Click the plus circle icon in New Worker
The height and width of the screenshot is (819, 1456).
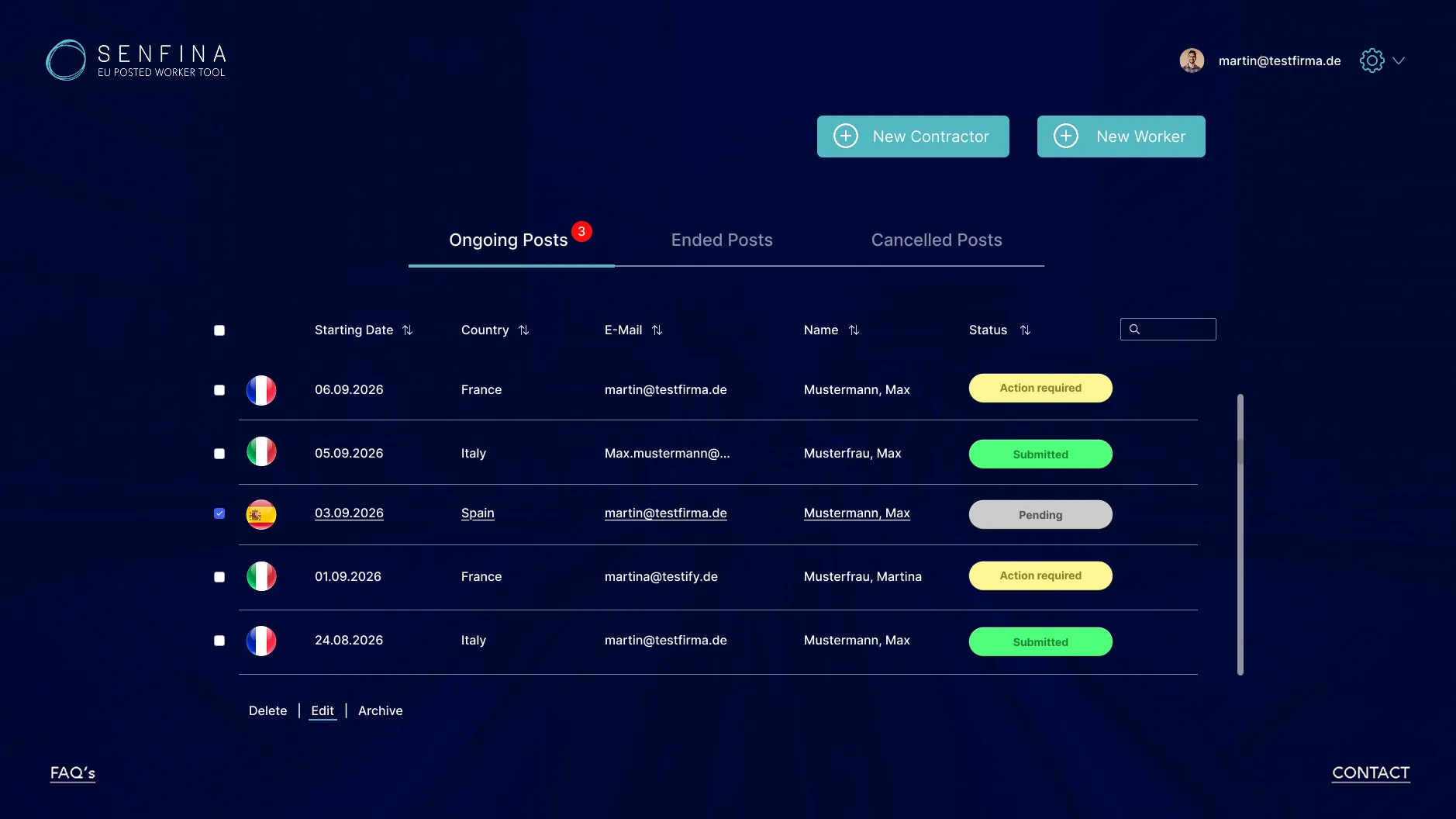tap(1066, 136)
